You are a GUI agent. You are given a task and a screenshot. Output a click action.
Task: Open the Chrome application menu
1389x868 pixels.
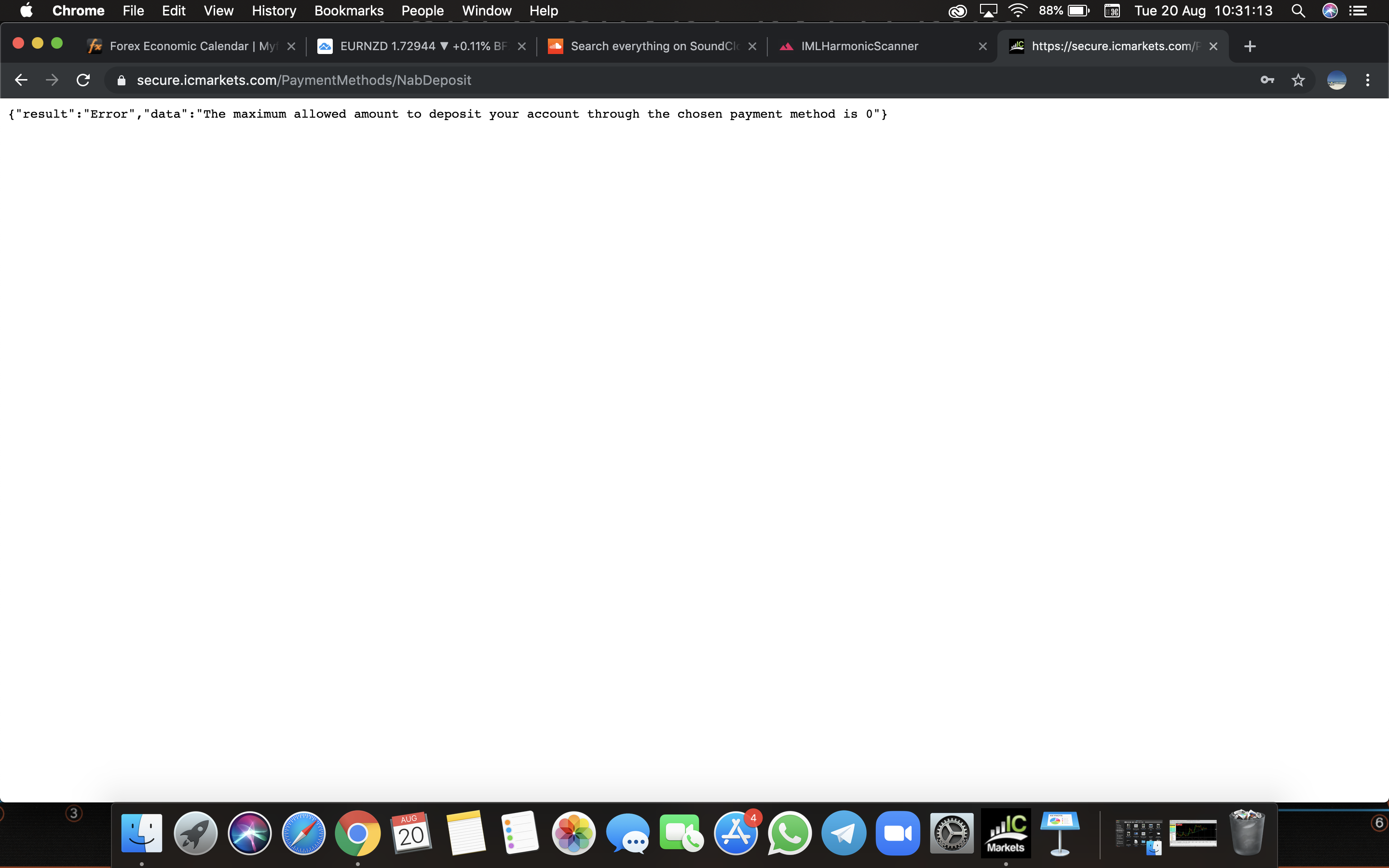click(x=78, y=11)
